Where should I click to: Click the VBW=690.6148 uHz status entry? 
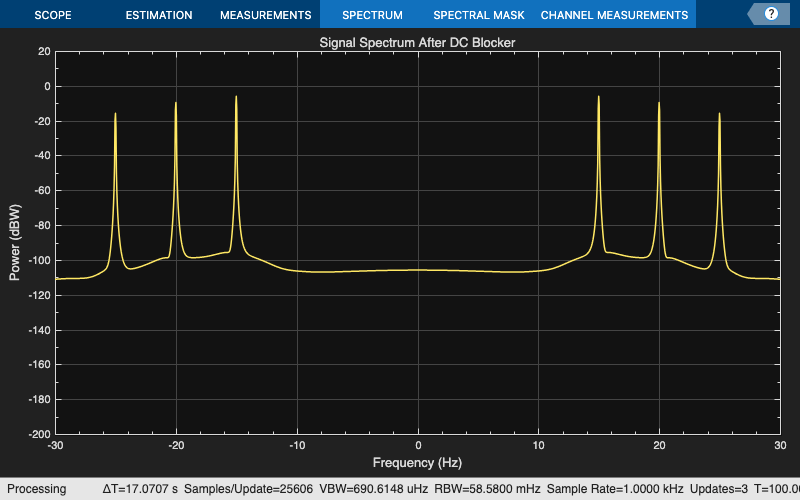[x=373, y=489]
